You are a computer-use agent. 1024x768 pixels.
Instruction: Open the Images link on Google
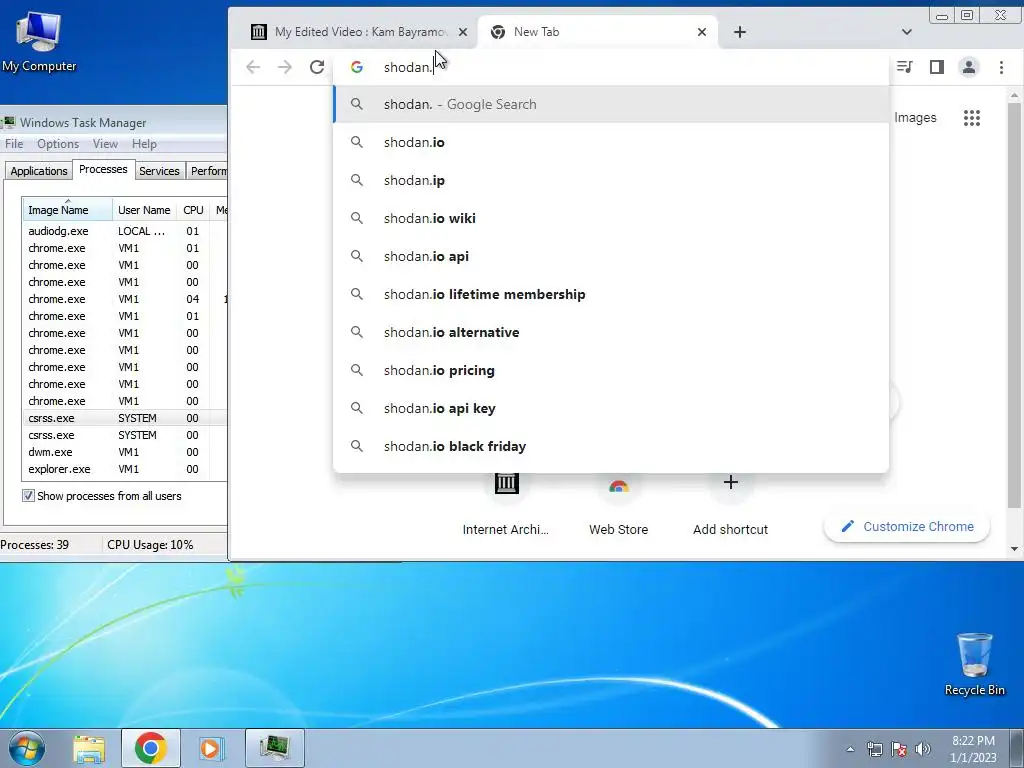[915, 118]
